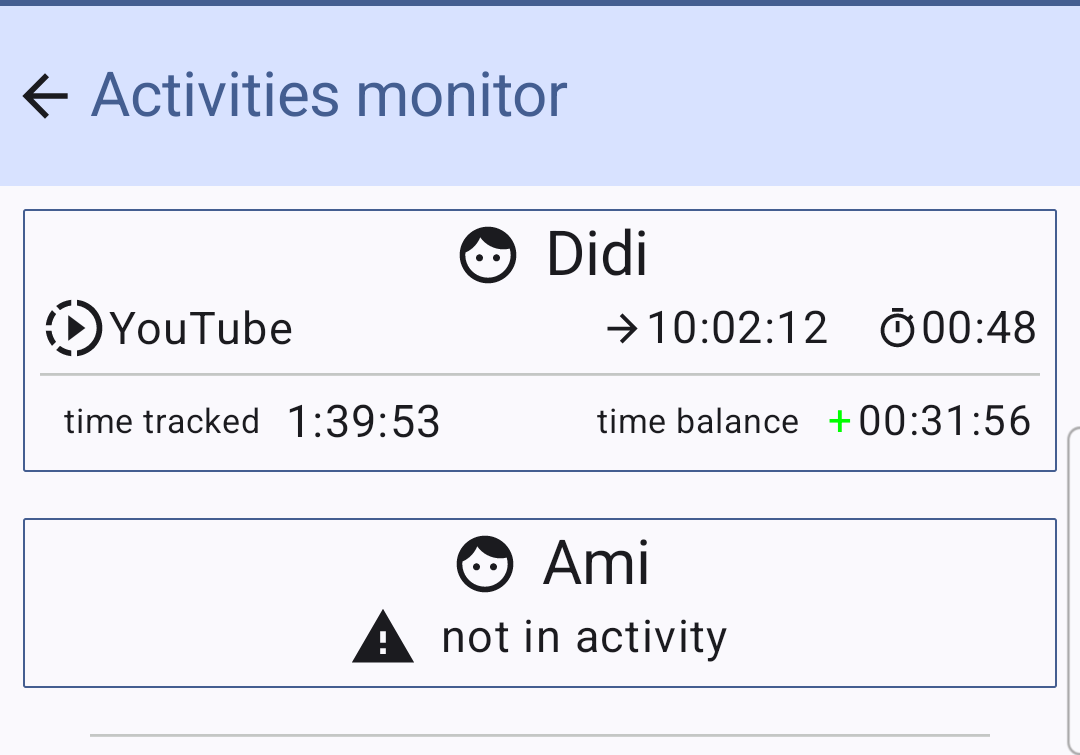Click the 'time tracked' label
The image size is (1080, 755).
161,421
